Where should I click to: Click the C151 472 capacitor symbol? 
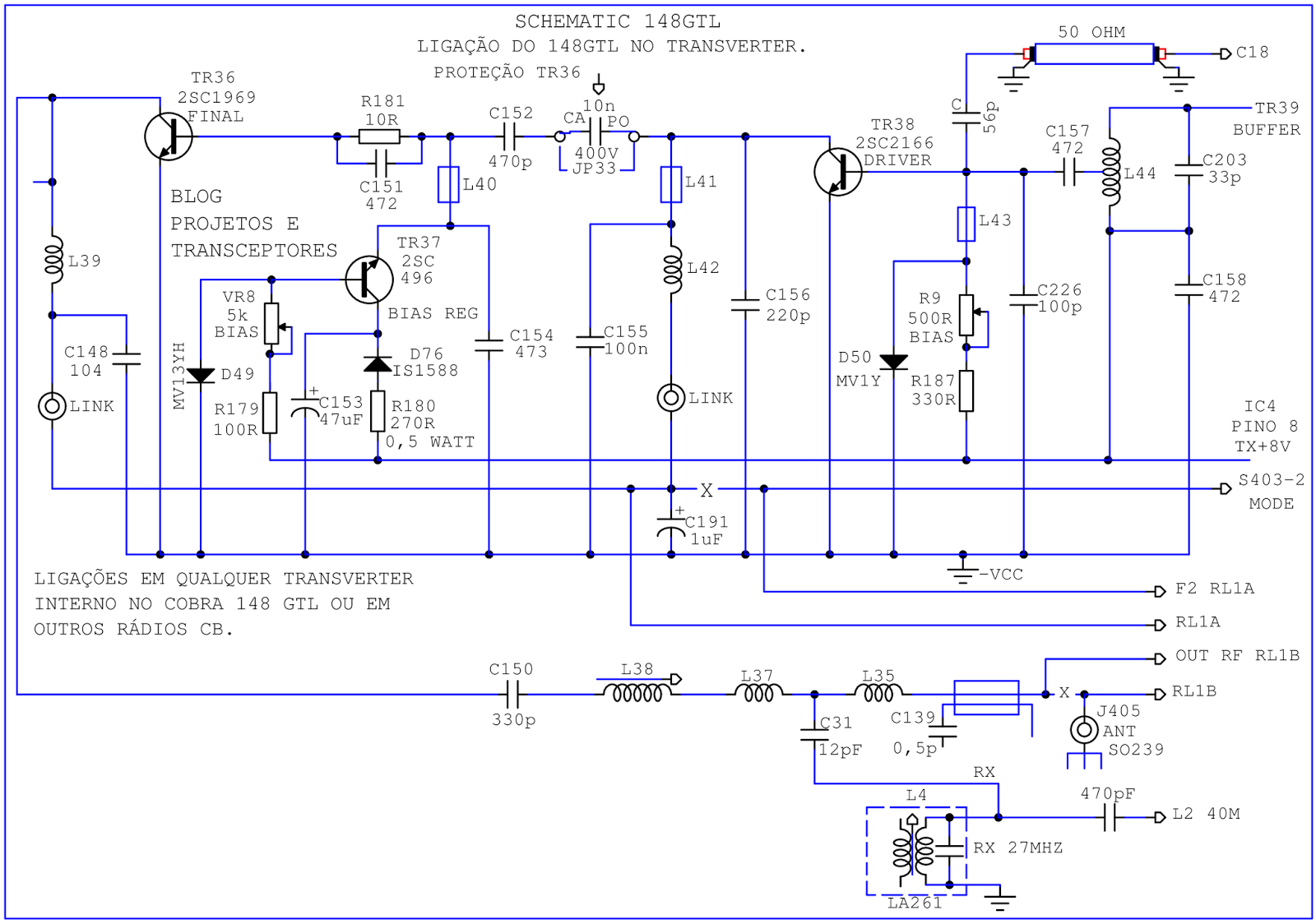(380, 163)
